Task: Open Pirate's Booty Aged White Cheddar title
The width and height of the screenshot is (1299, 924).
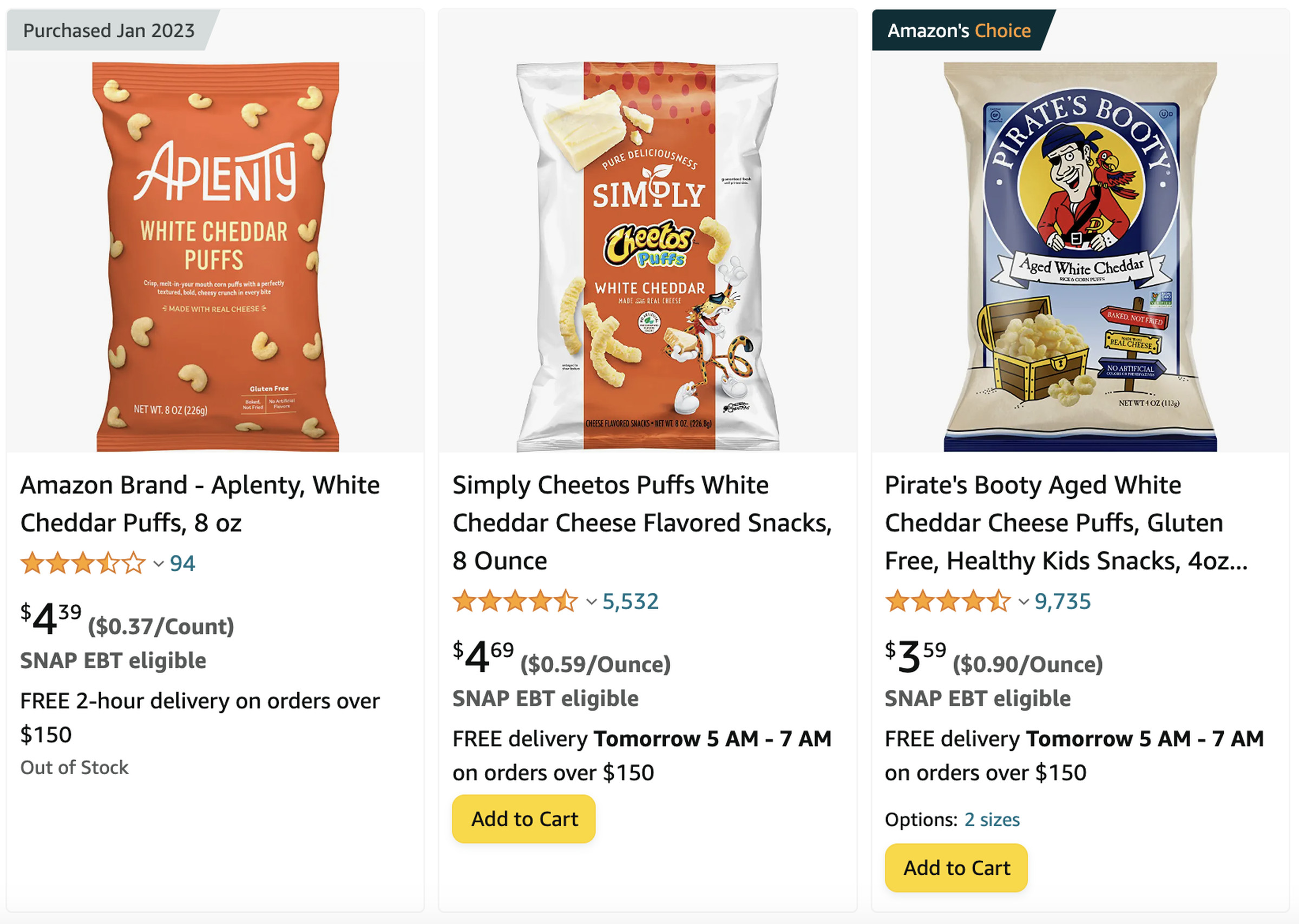Action: tap(1054, 522)
